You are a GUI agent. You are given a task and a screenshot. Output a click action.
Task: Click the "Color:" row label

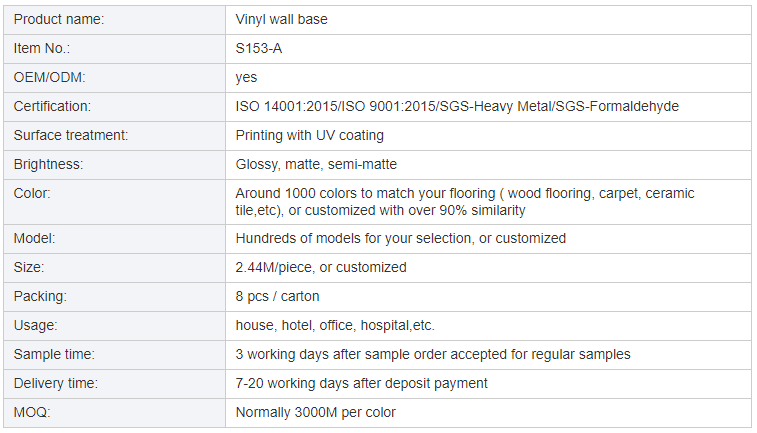pos(32,193)
